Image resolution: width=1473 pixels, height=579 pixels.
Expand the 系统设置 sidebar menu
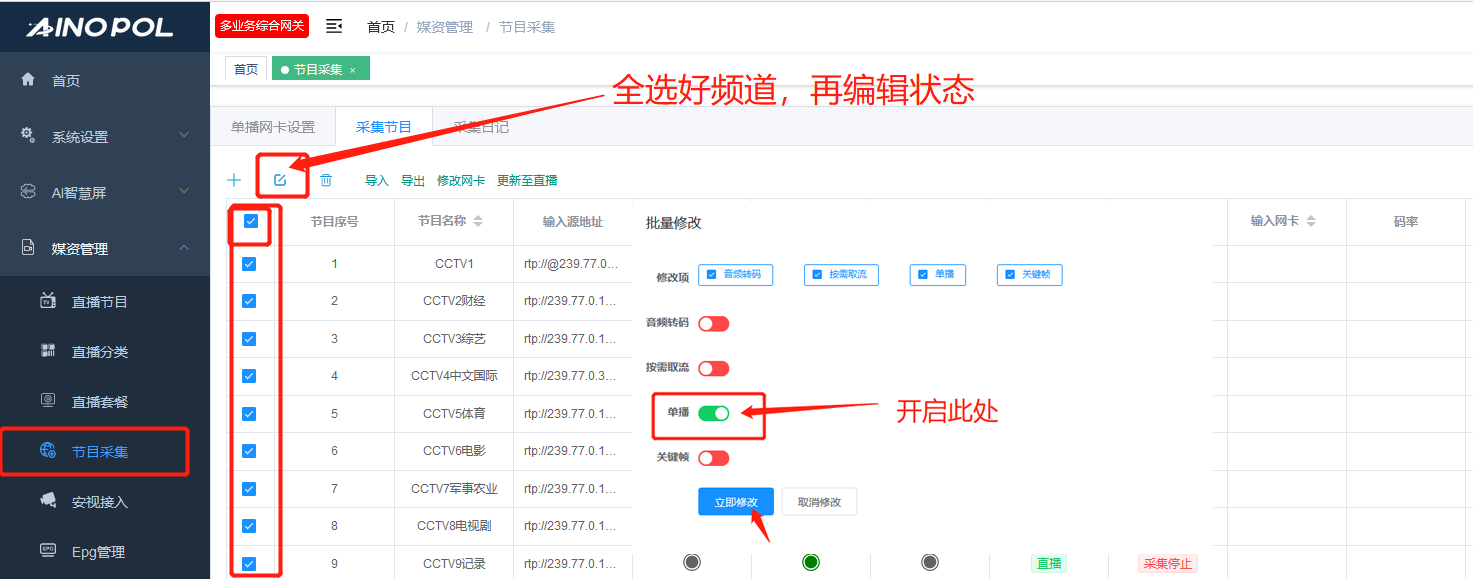(105, 137)
